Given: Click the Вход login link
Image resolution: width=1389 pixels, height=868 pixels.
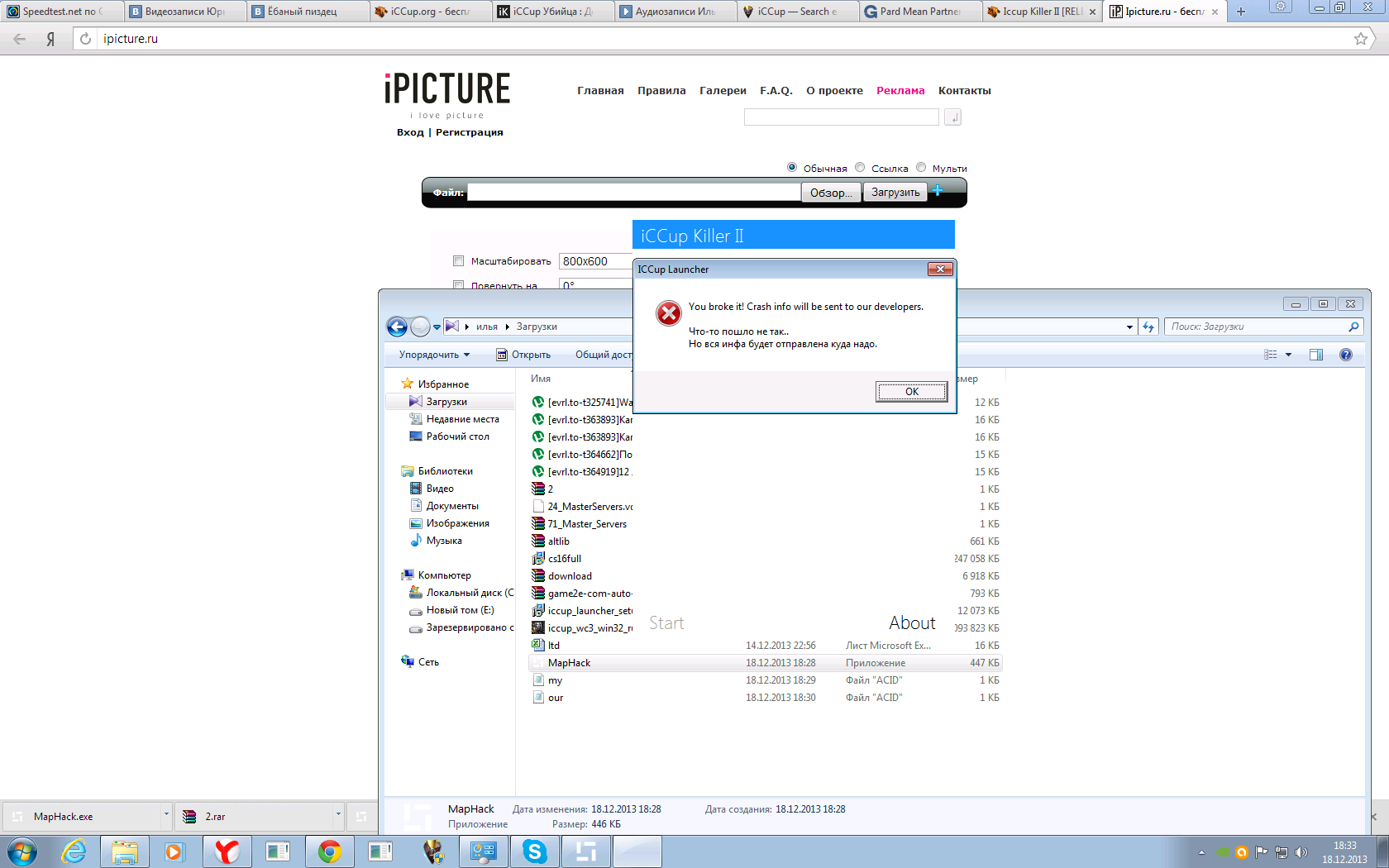Looking at the screenshot, I should click(x=410, y=132).
